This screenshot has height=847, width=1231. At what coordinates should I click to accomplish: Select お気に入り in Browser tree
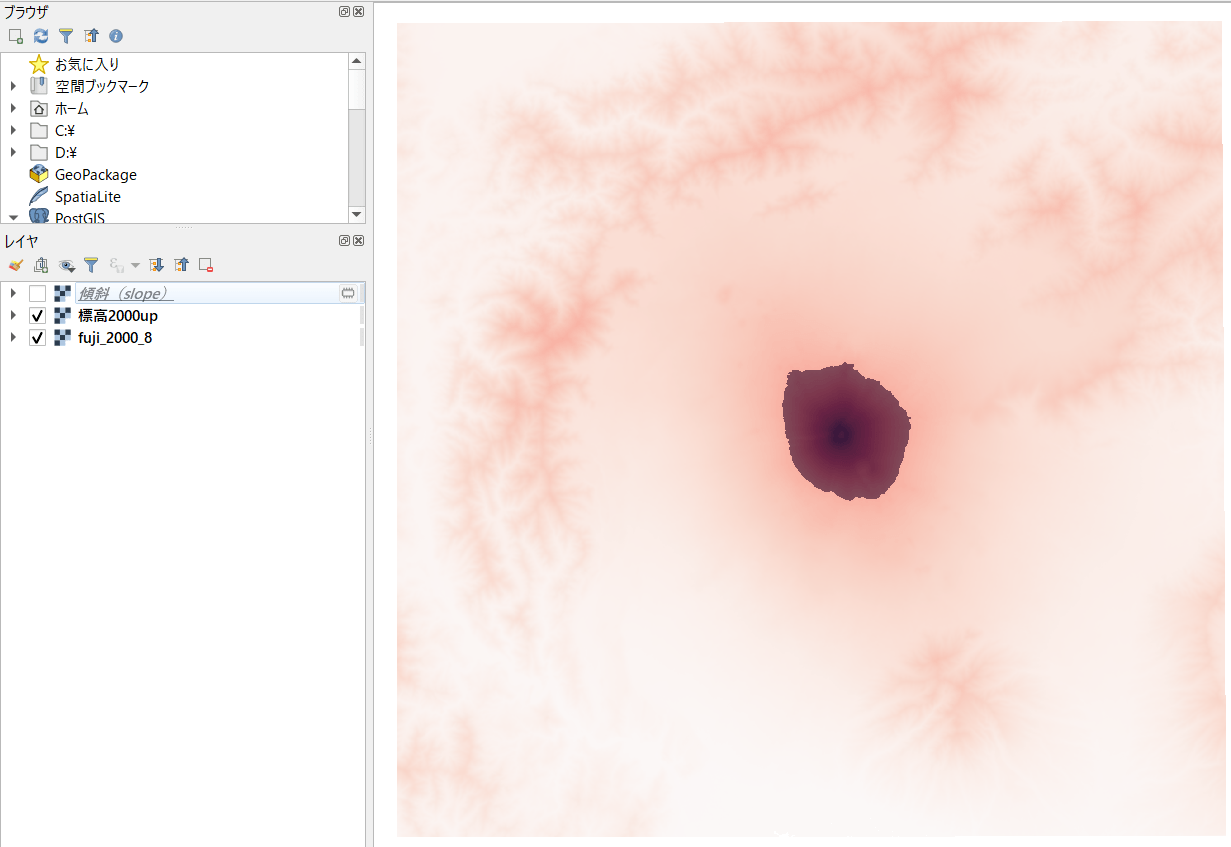87,64
